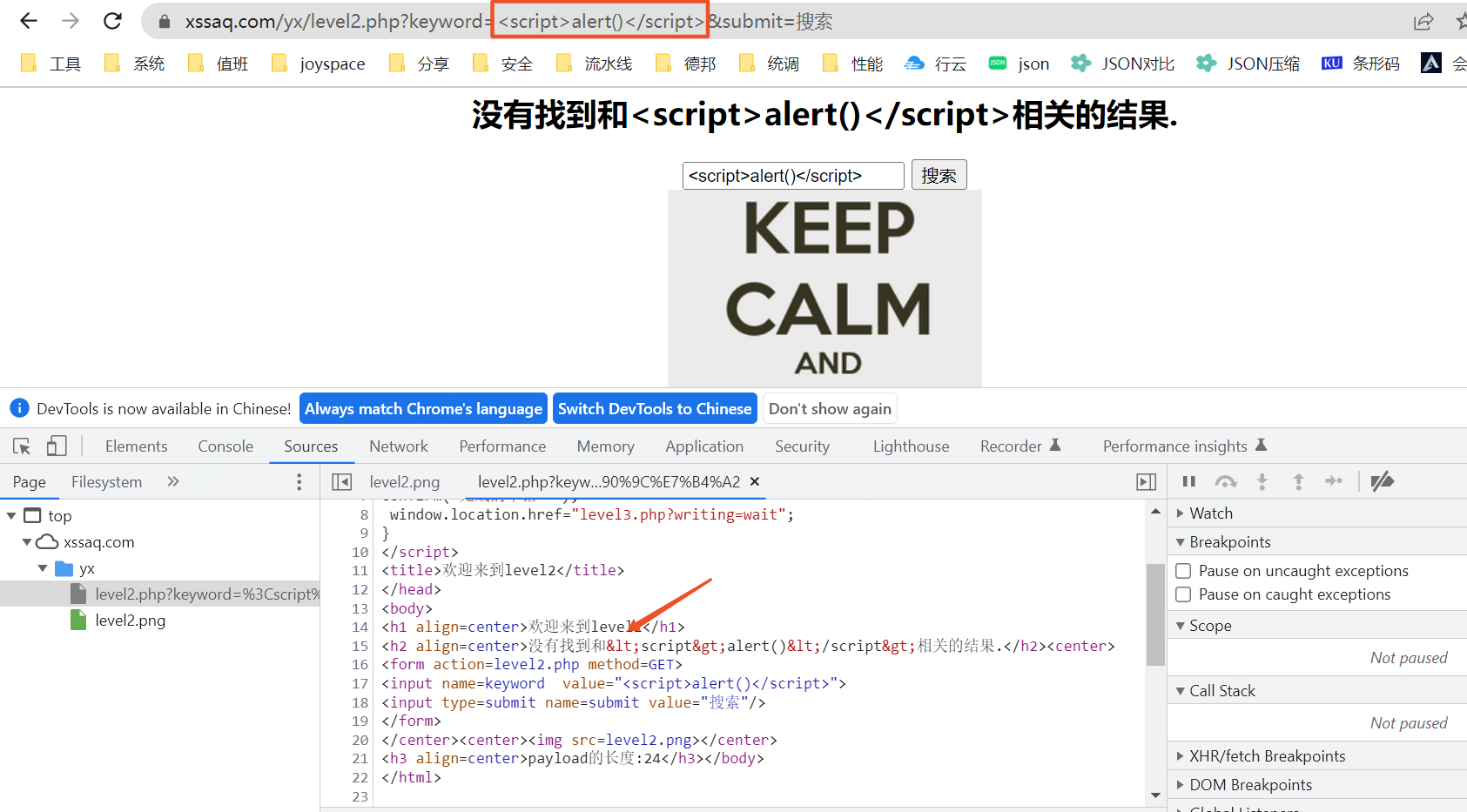
Task: Click the step icon in debugger toolbar
Action: (x=1334, y=481)
